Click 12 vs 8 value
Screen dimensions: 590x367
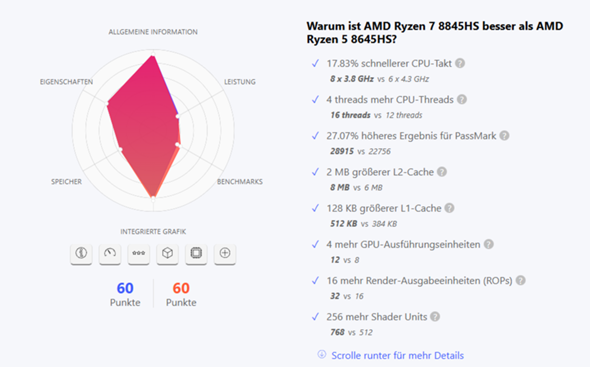(345, 260)
